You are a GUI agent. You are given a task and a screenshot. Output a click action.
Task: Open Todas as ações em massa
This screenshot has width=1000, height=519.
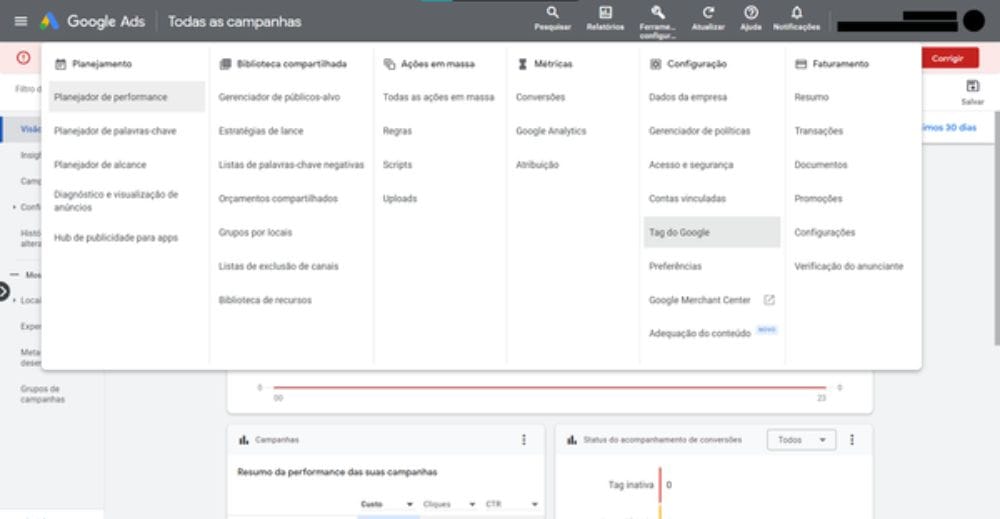(438, 97)
